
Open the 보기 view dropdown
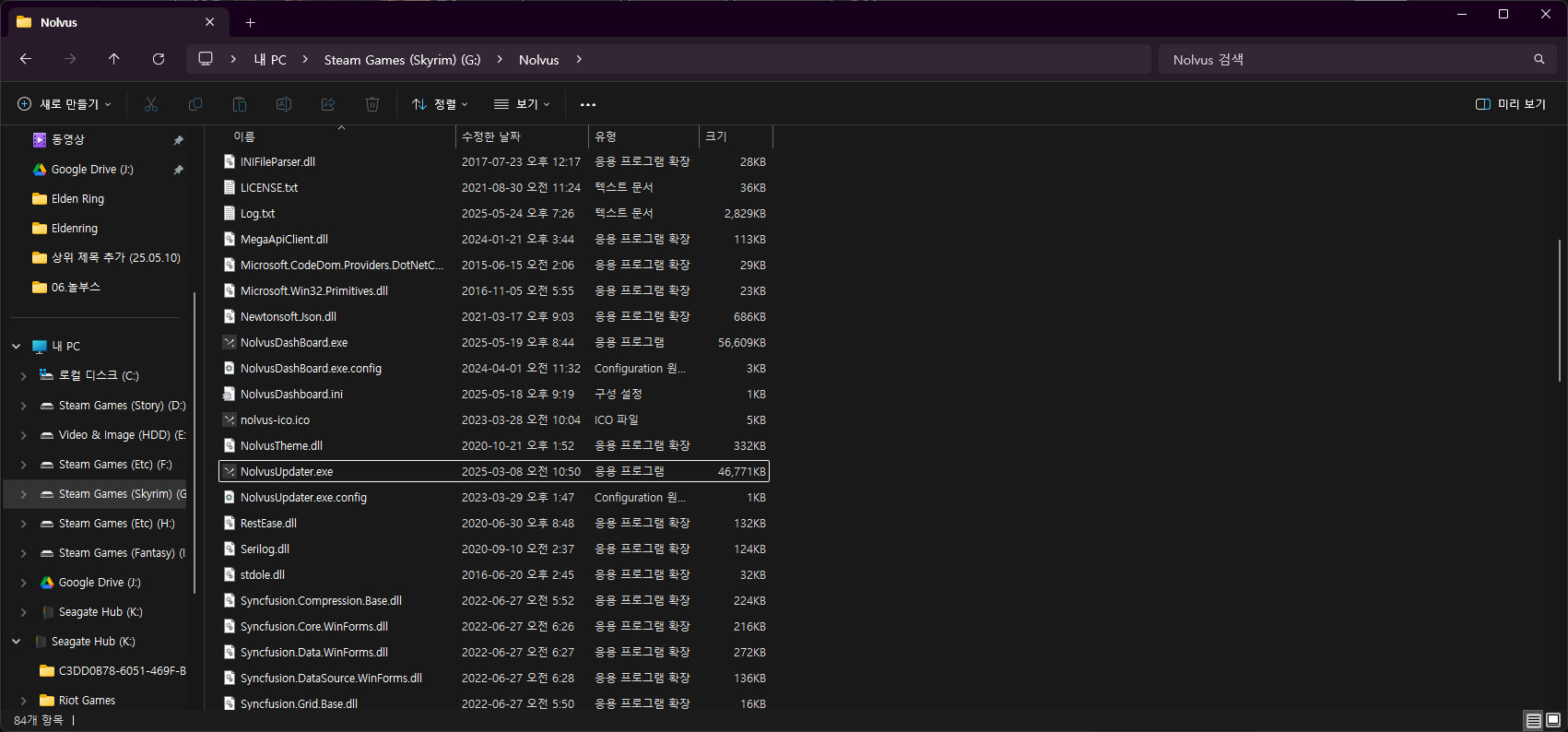522,104
